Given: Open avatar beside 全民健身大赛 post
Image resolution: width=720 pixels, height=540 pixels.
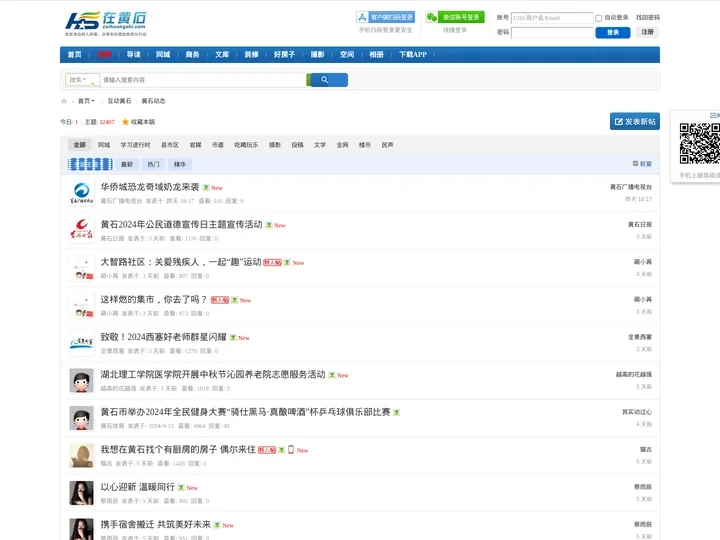Looking at the screenshot, I should (81, 418).
